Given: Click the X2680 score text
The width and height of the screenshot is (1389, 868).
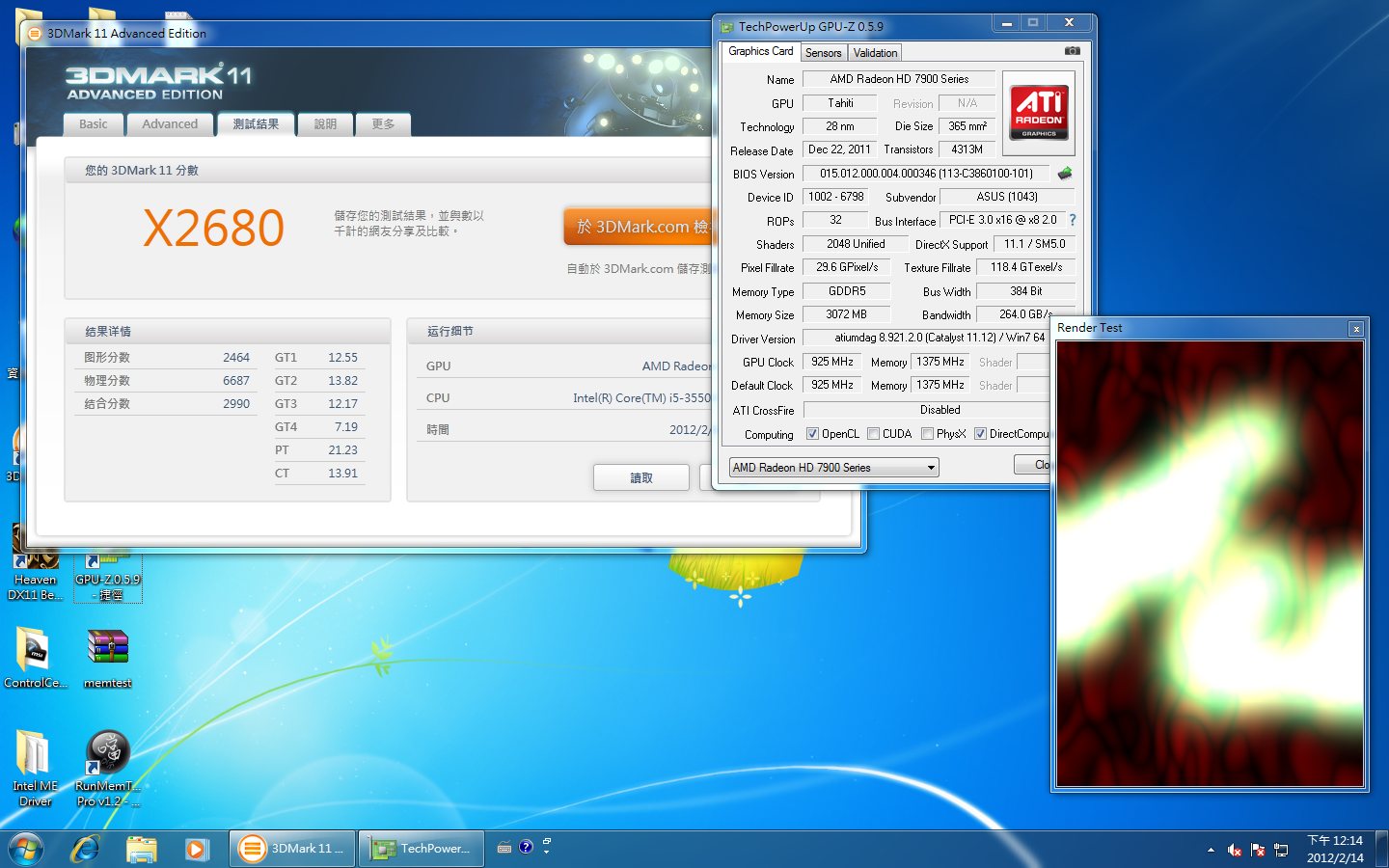Looking at the screenshot, I should pyautogui.click(x=213, y=229).
